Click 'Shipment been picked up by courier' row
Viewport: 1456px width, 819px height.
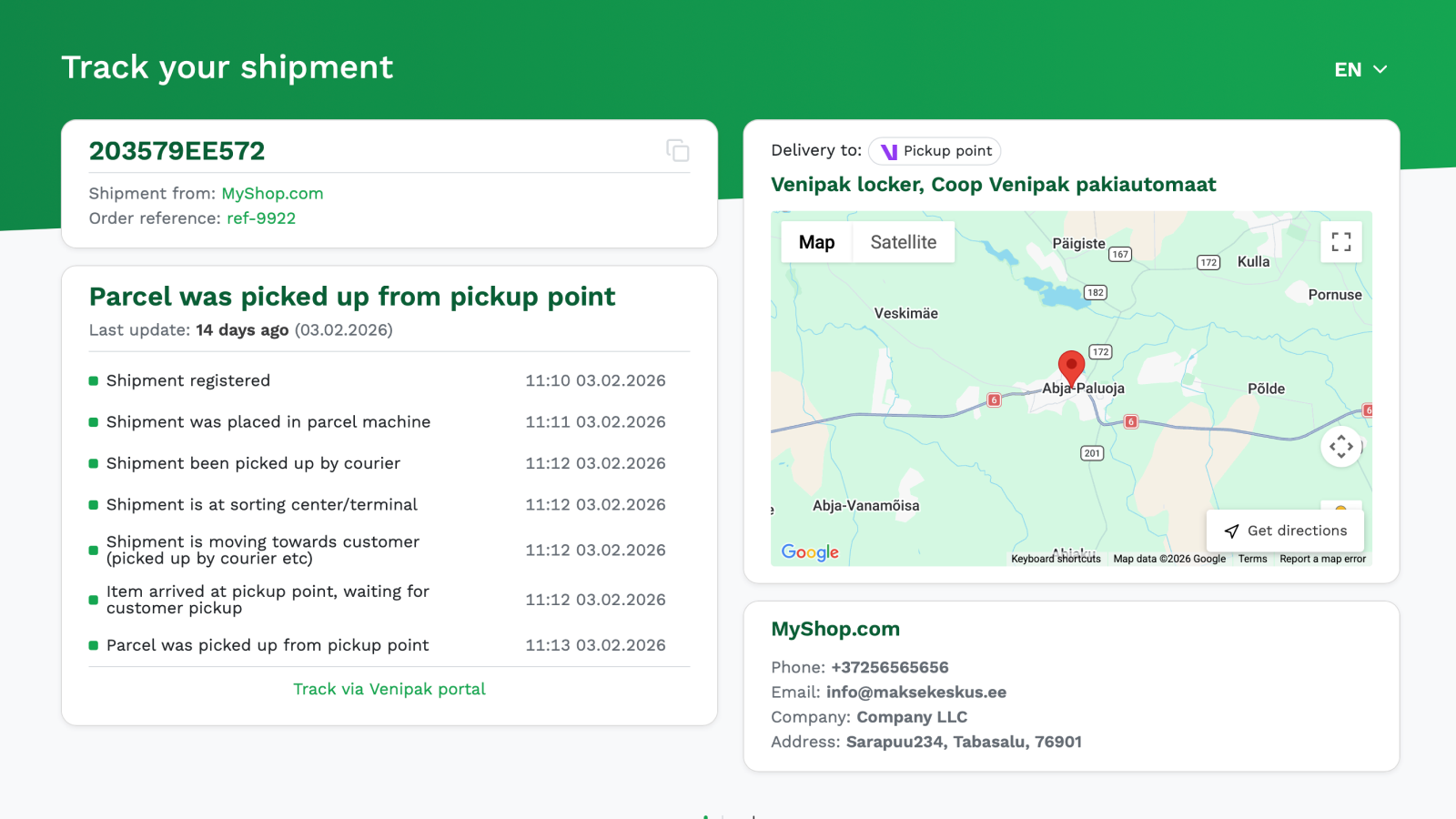tap(389, 463)
